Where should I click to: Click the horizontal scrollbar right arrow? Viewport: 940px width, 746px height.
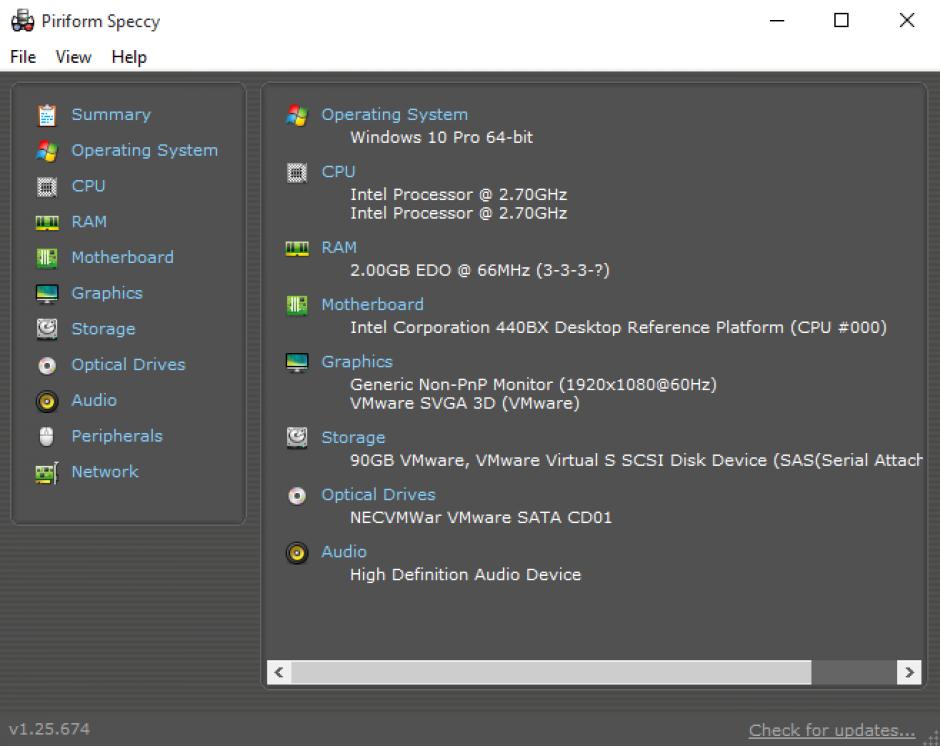[909, 672]
